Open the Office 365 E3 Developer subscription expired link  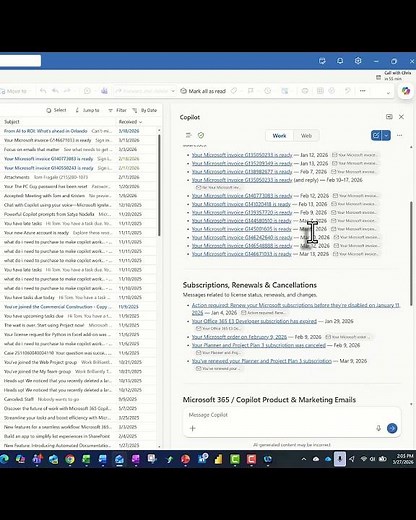[x=254, y=321]
